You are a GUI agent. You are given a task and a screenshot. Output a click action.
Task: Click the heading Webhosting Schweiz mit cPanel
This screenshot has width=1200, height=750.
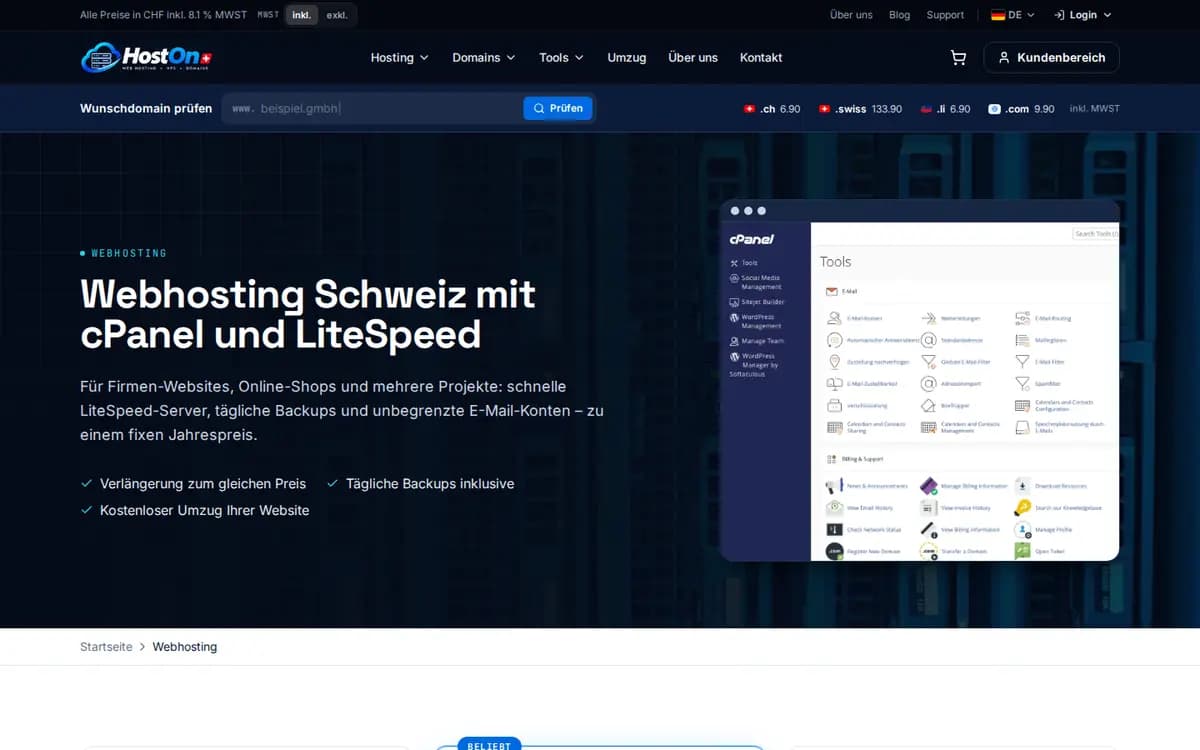pyautogui.click(x=308, y=313)
